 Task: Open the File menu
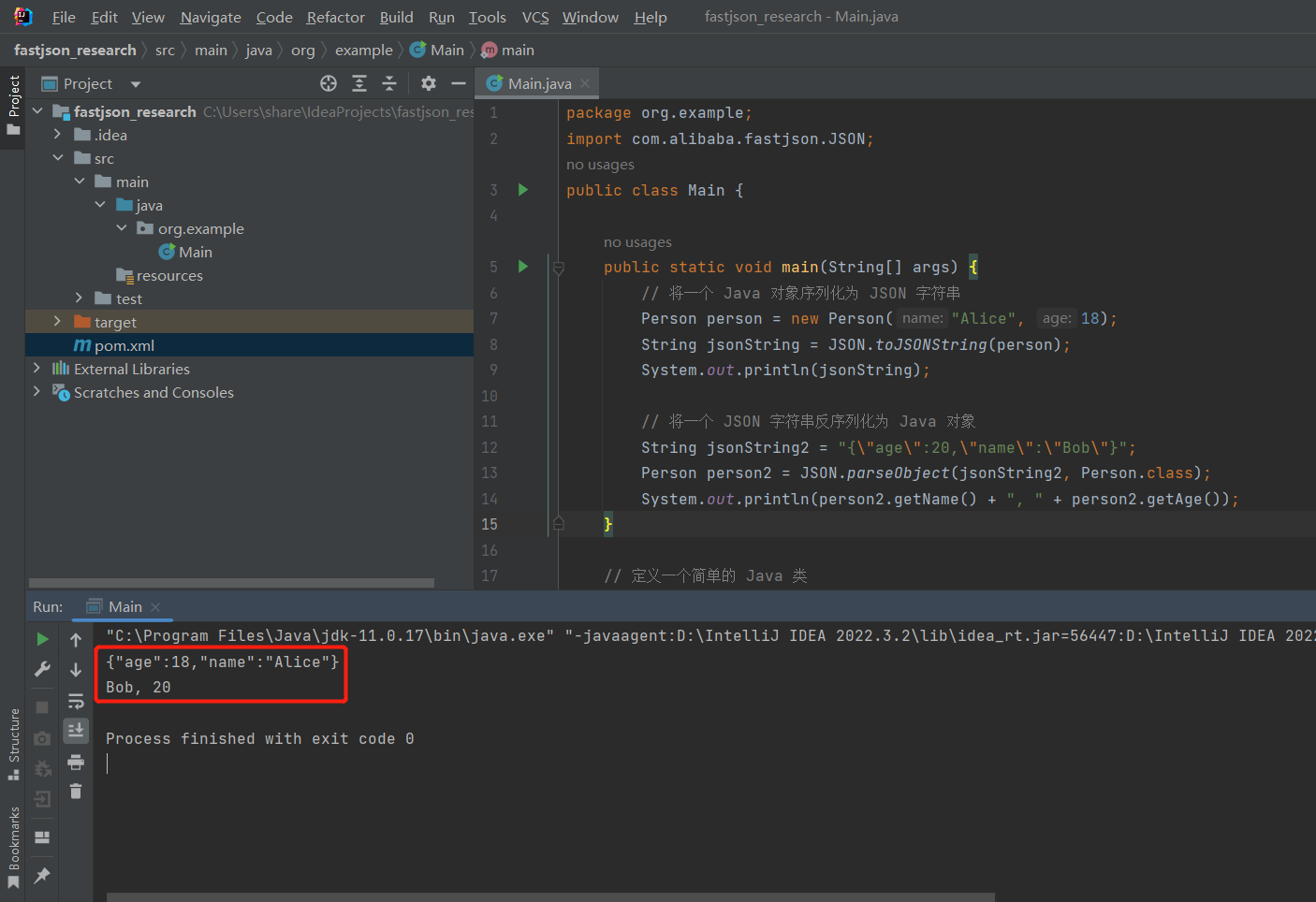[x=64, y=17]
